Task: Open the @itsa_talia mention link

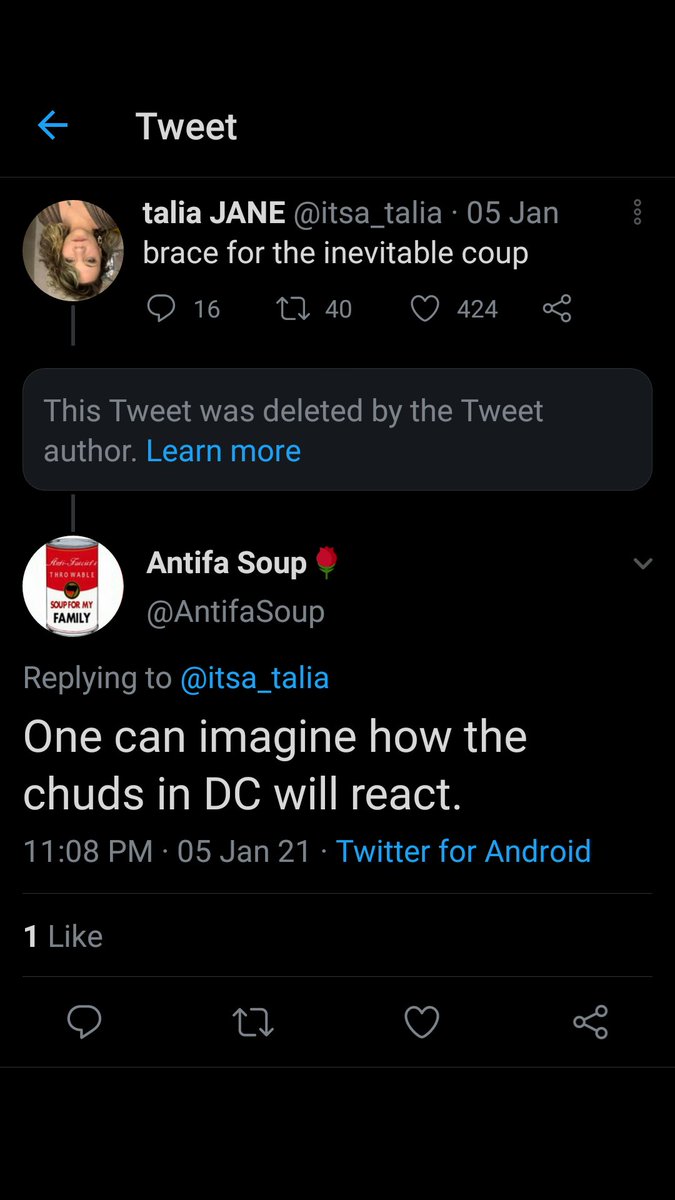Action: 254,678
